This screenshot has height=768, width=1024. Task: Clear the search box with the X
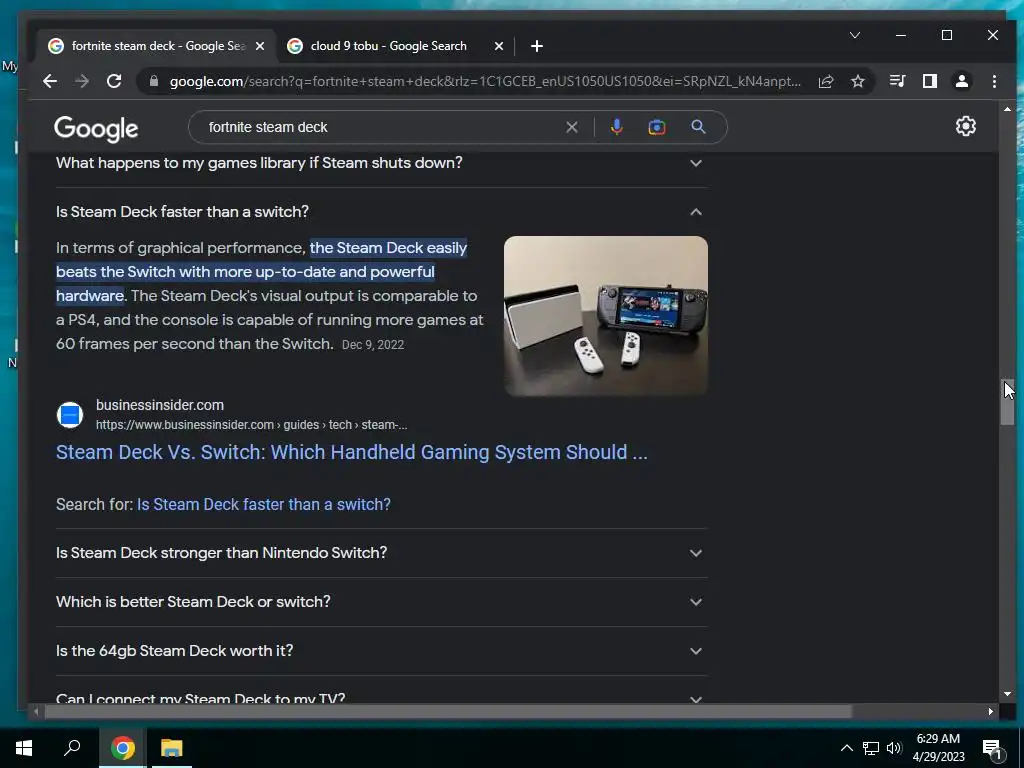tap(571, 127)
